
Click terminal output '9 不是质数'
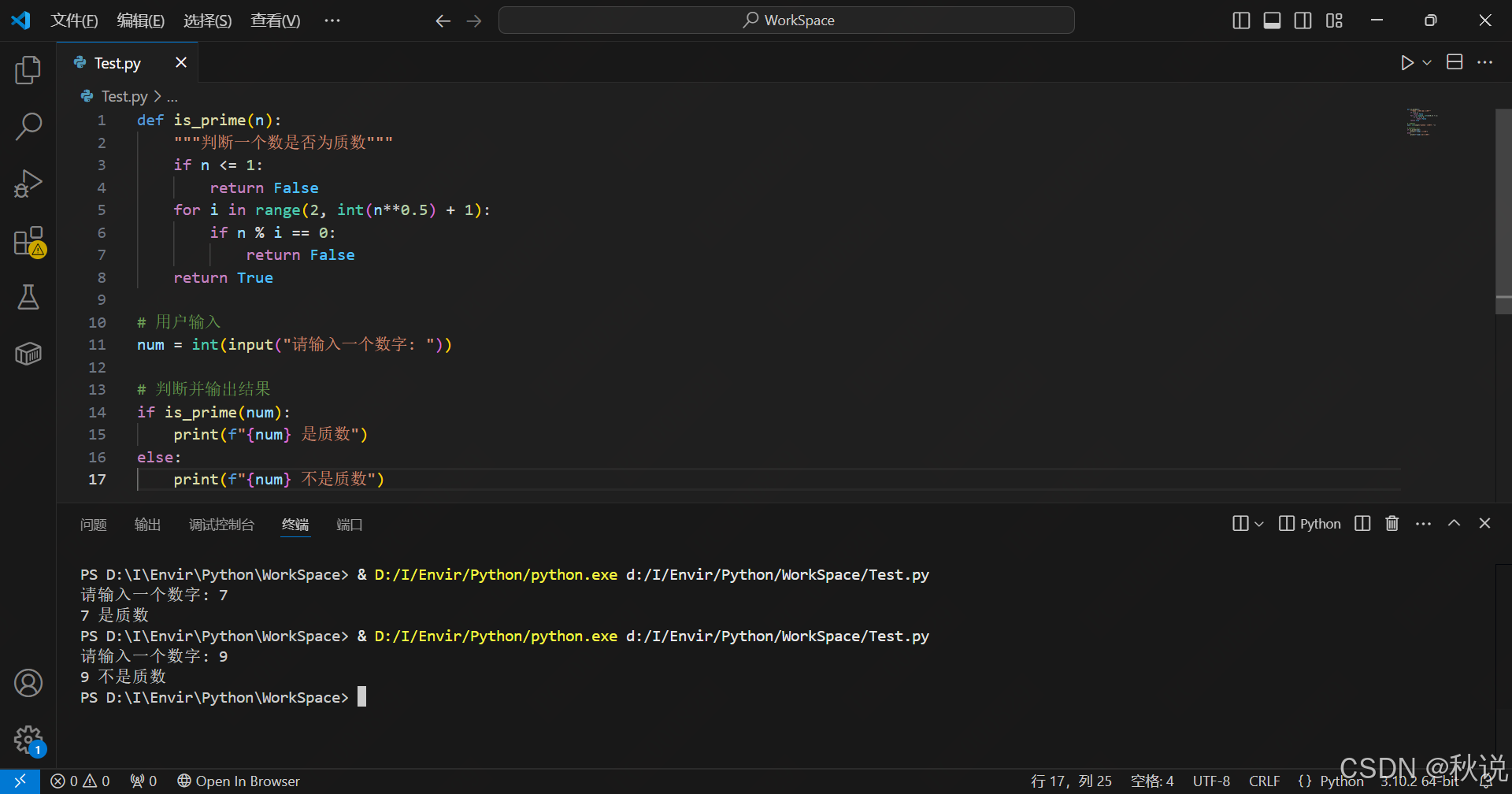click(x=123, y=677)
